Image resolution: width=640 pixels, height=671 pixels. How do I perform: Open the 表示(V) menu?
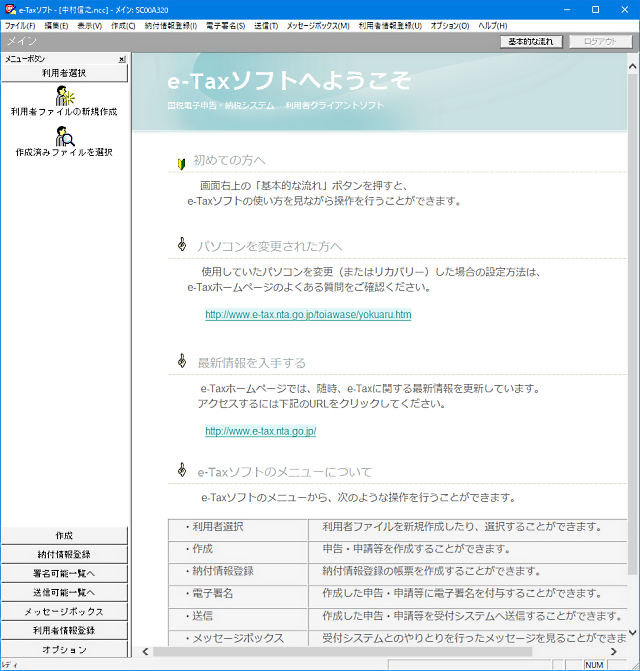pos(89,26)
